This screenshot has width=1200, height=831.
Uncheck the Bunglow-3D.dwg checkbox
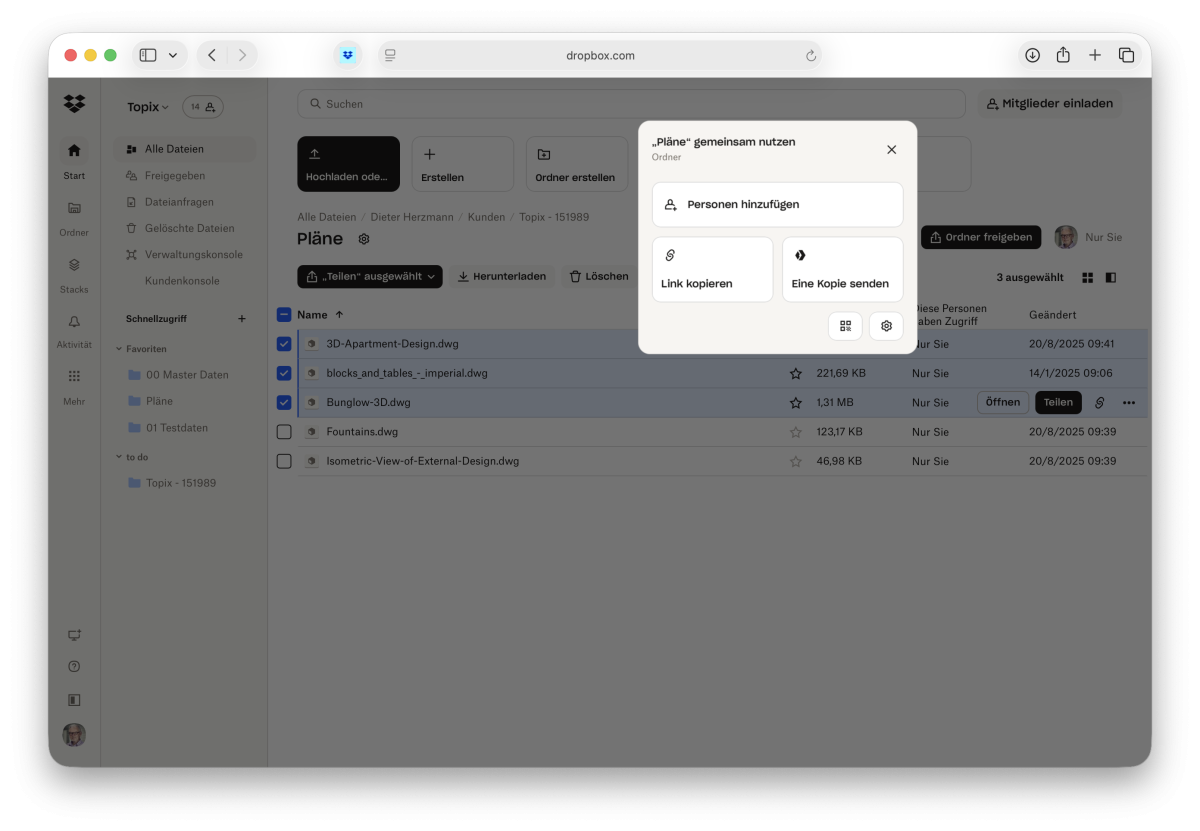point(284,402)
